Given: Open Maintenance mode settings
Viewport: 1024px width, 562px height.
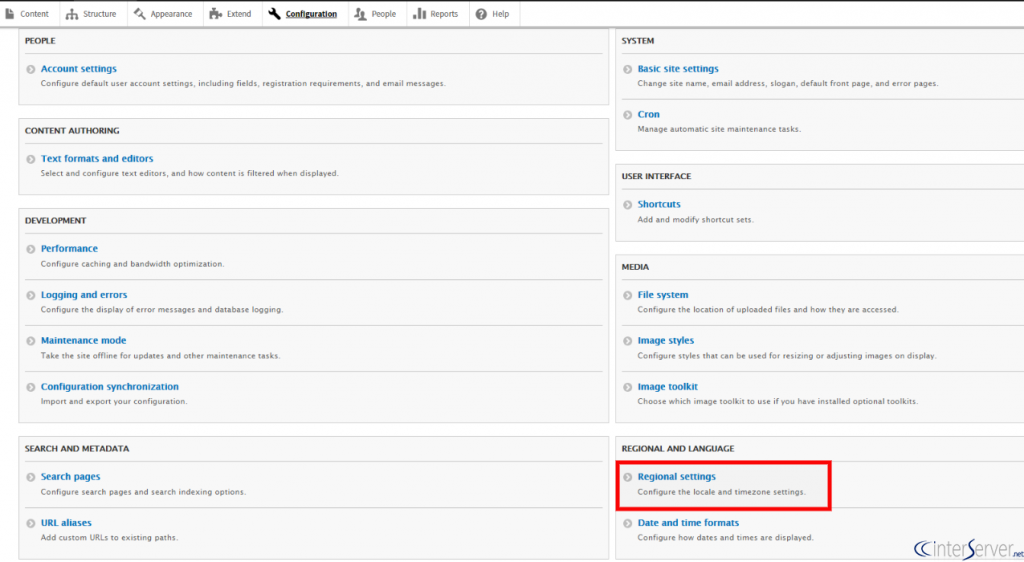Looking at the screenshot, I should click(84, 341).
